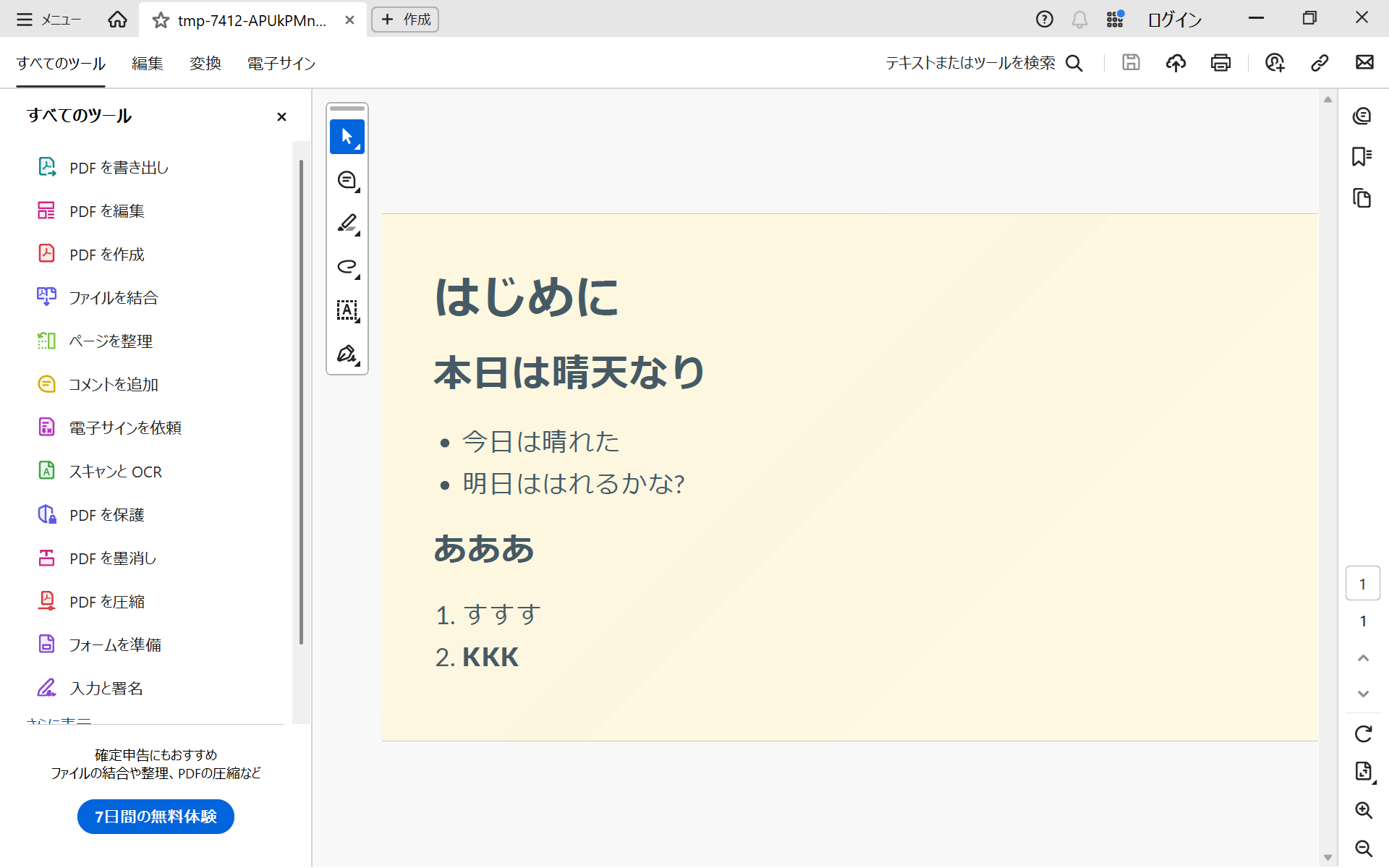Go to next page with down chevron
1389x868 pixels.
pyautogui.click(x=1363, y=694)
